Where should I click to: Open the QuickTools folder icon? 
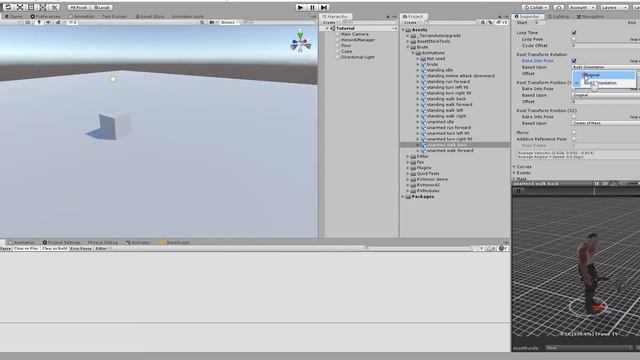[x=413, y=173]
